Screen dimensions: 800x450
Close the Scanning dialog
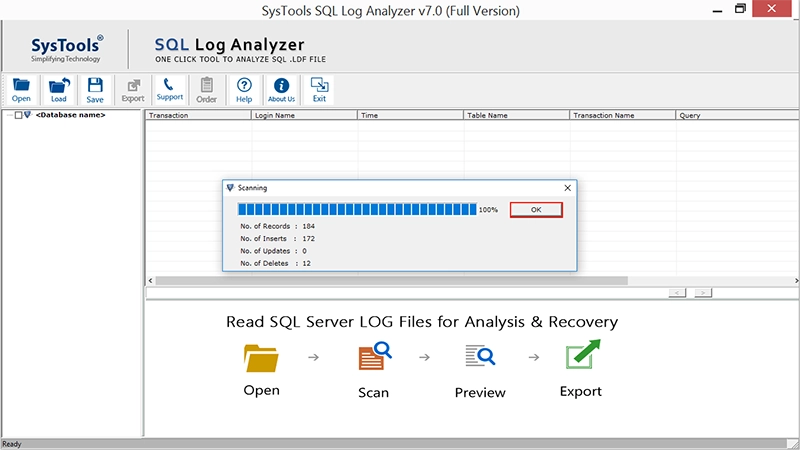click(567, 188)
